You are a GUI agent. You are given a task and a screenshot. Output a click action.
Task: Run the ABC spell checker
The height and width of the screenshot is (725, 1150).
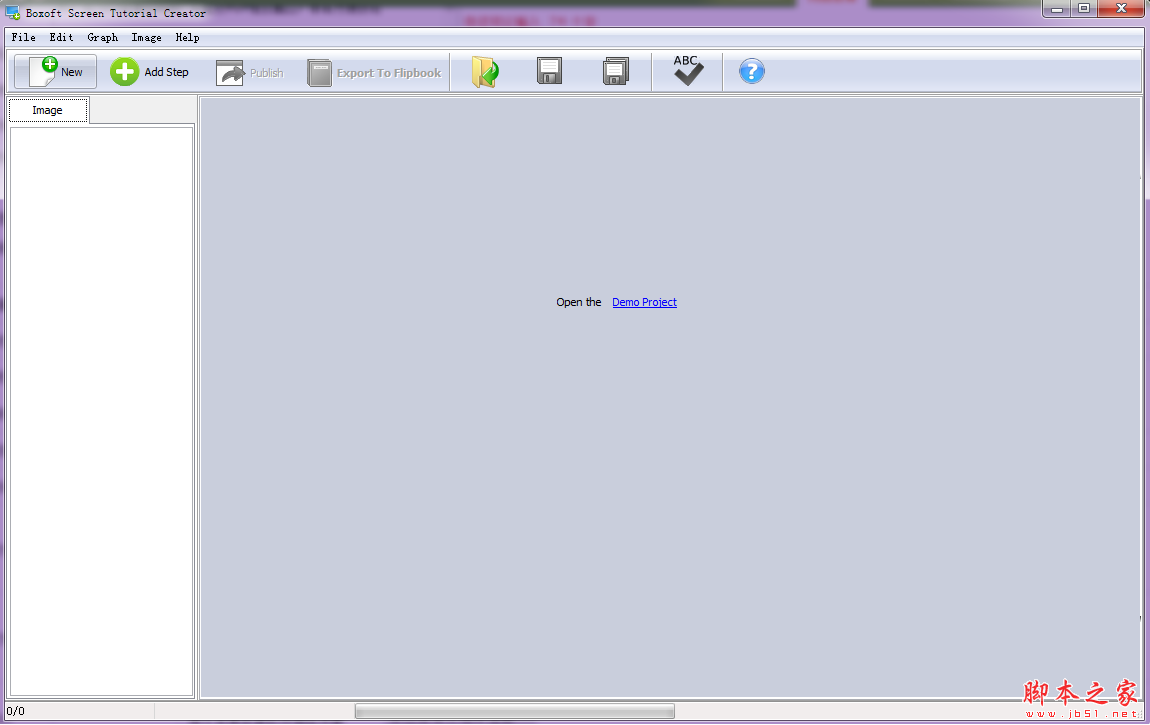point(686,71)
